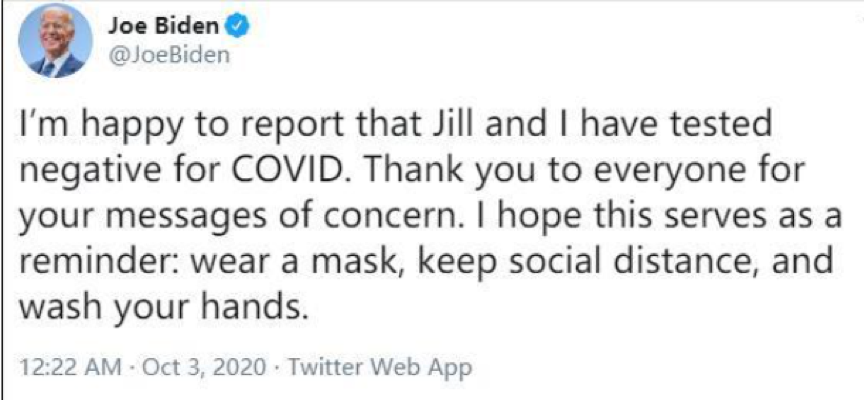Viewport: 864px width, 400px height.
Task: Click the blue verified checkmark badge
Action: 239,28
